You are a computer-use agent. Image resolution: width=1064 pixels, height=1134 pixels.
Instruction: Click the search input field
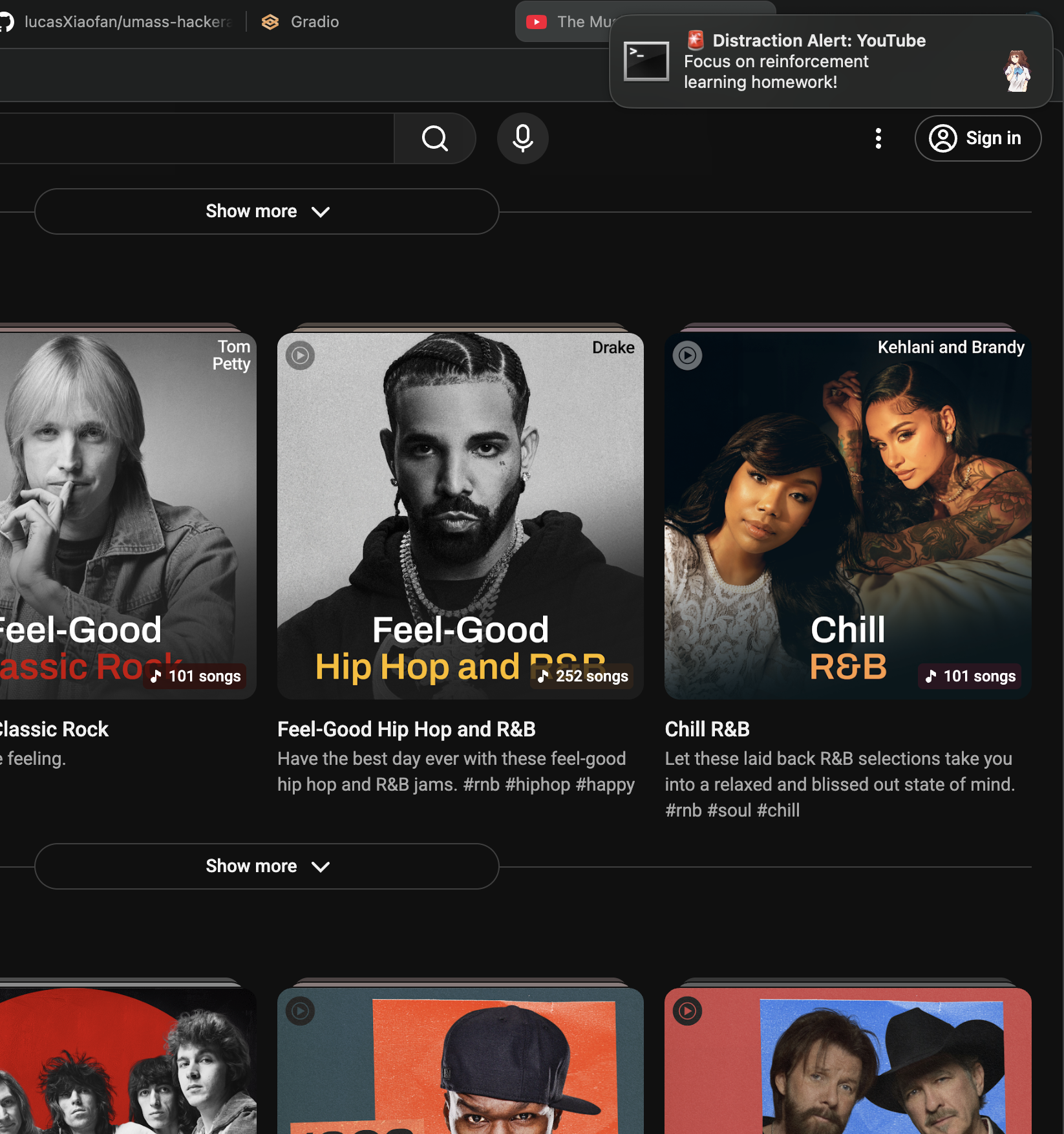(x=197, y=138)
